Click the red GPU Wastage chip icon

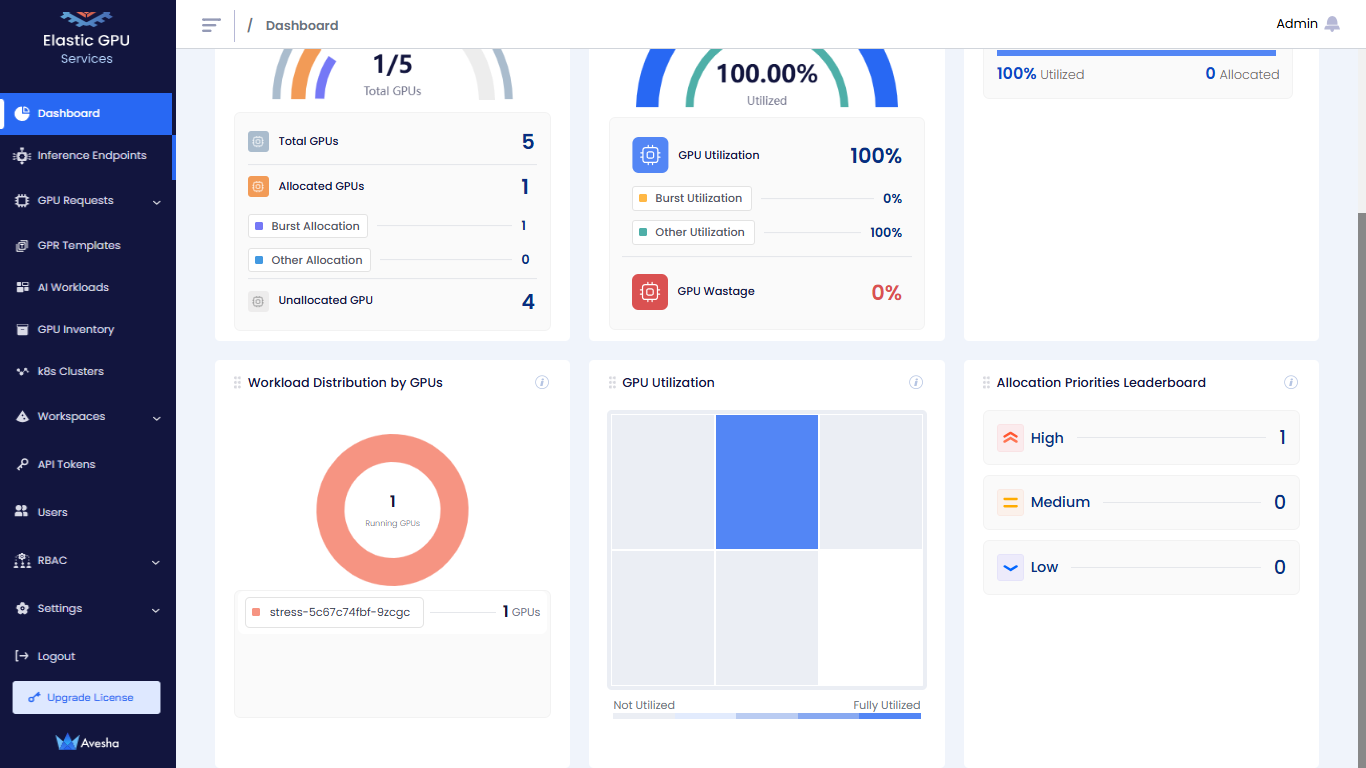(x=650, y=292)
